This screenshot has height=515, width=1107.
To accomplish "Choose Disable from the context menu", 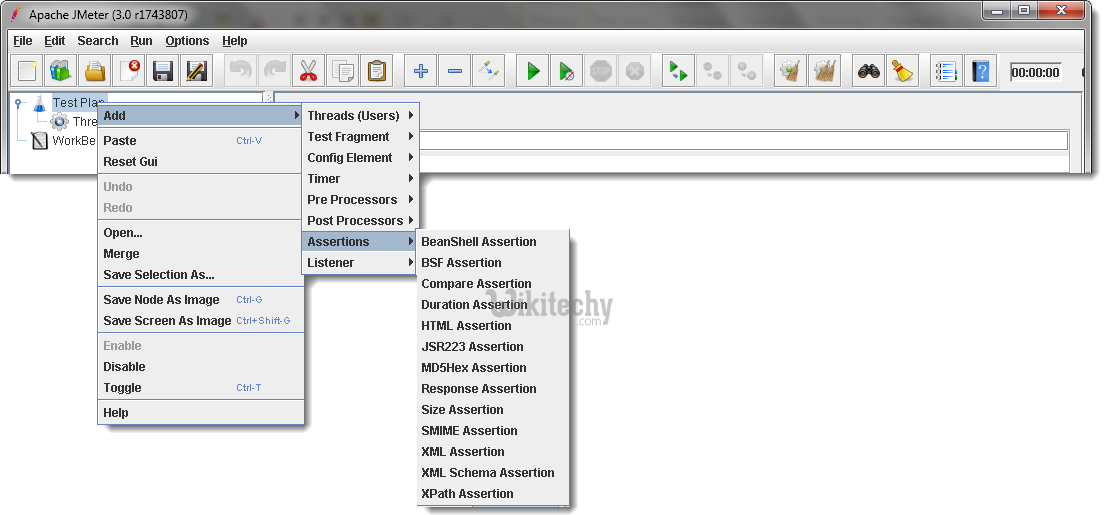I will click(125, 367).
